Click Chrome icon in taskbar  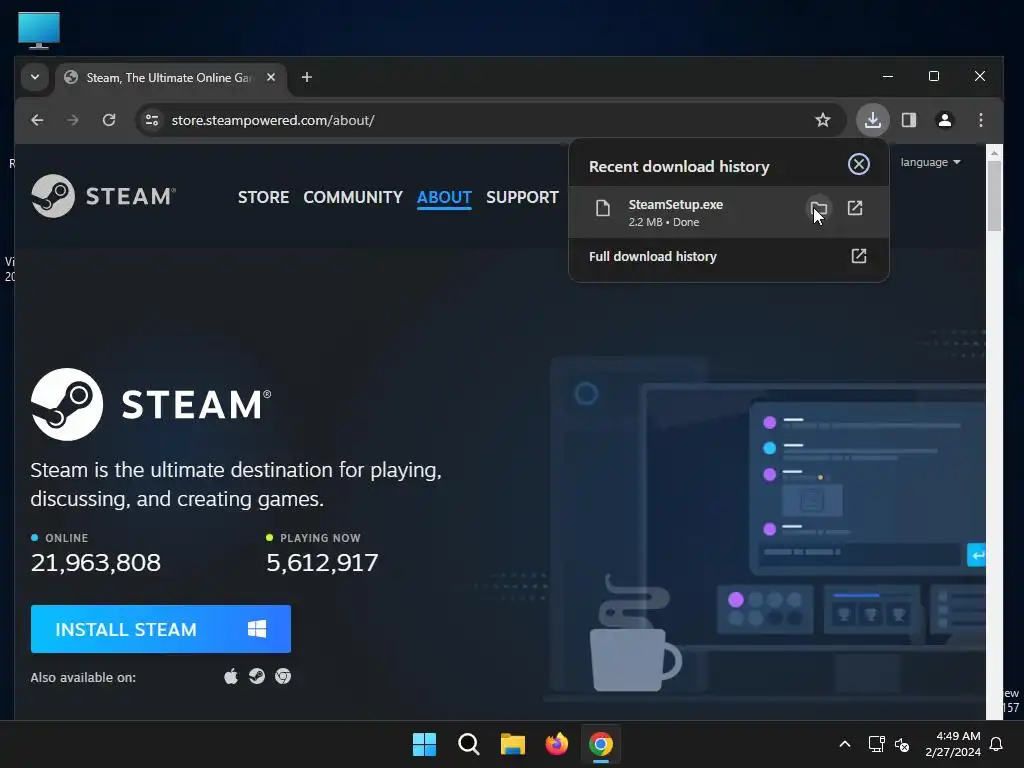[600, 744]
